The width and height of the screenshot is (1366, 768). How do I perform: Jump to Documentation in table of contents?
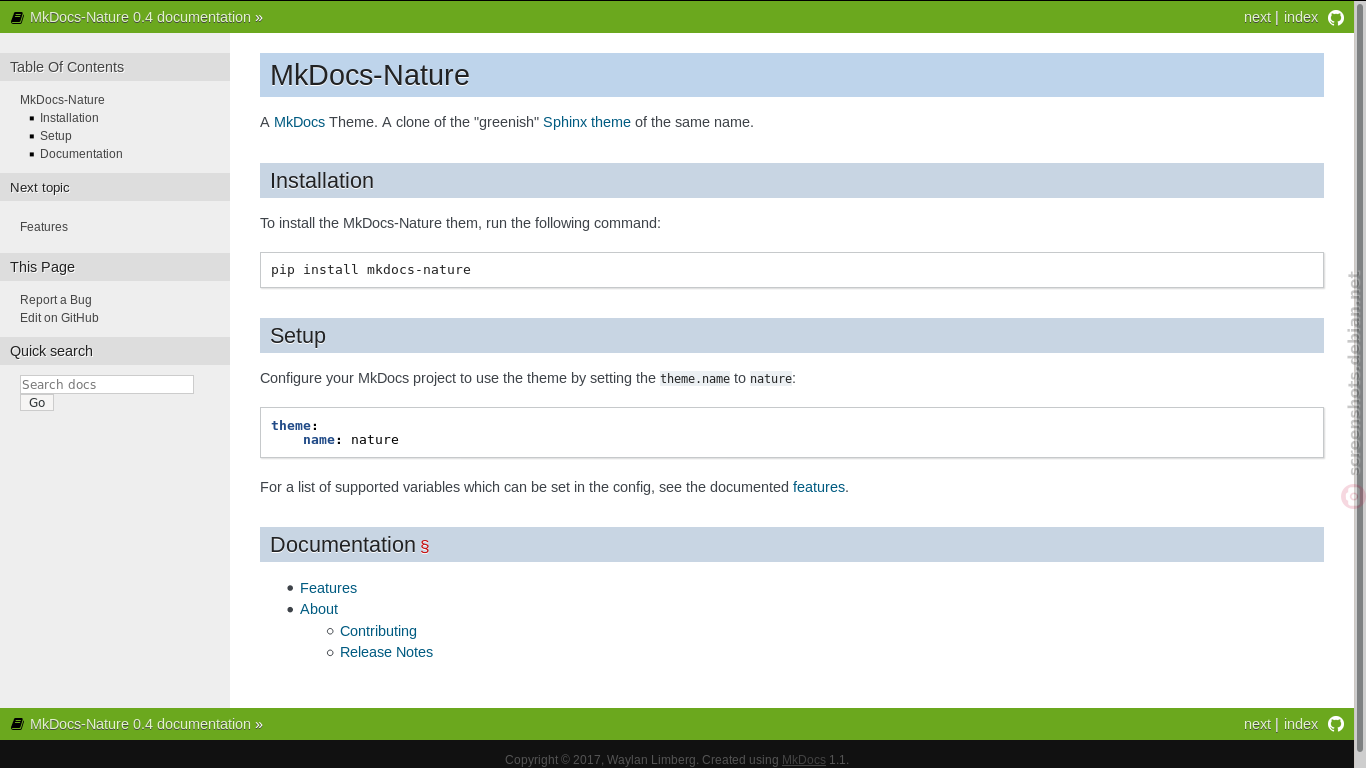coord(81,154)
